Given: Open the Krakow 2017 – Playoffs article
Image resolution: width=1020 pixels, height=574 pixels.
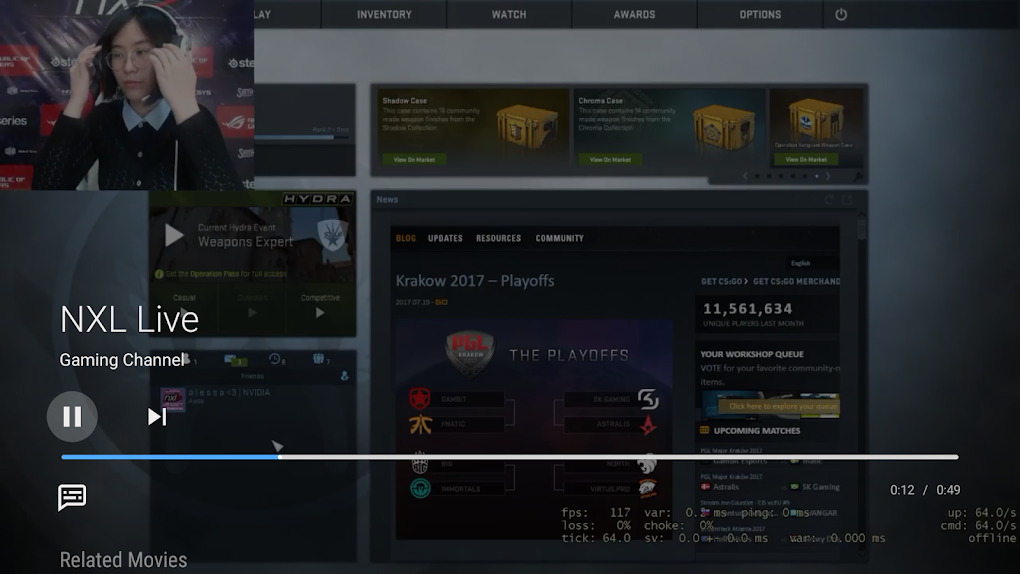Looking at the screenshot, I should (475, 280).
